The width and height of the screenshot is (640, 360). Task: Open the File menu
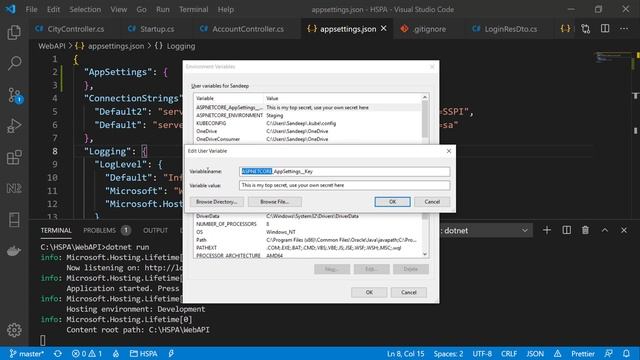click(31, 9)
